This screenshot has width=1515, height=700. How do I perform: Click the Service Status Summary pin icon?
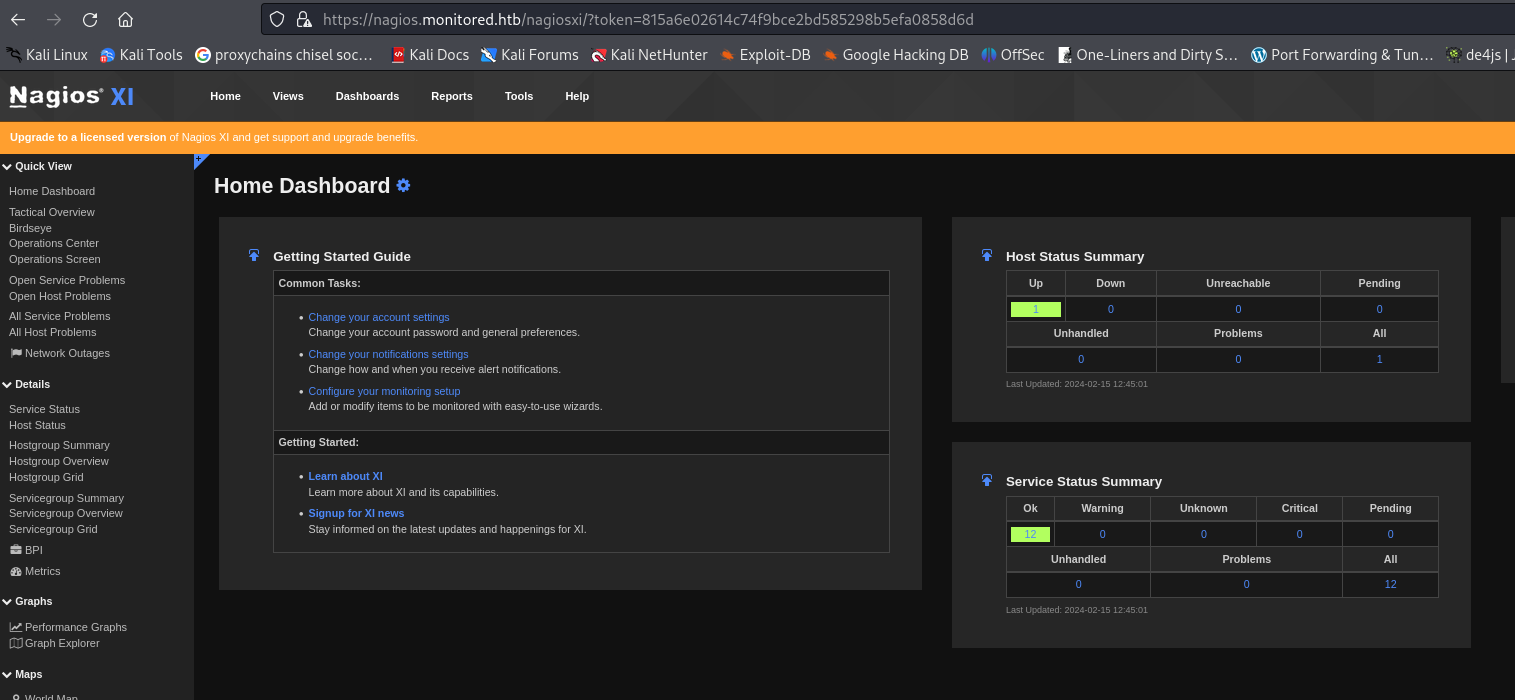coord(987,481)
